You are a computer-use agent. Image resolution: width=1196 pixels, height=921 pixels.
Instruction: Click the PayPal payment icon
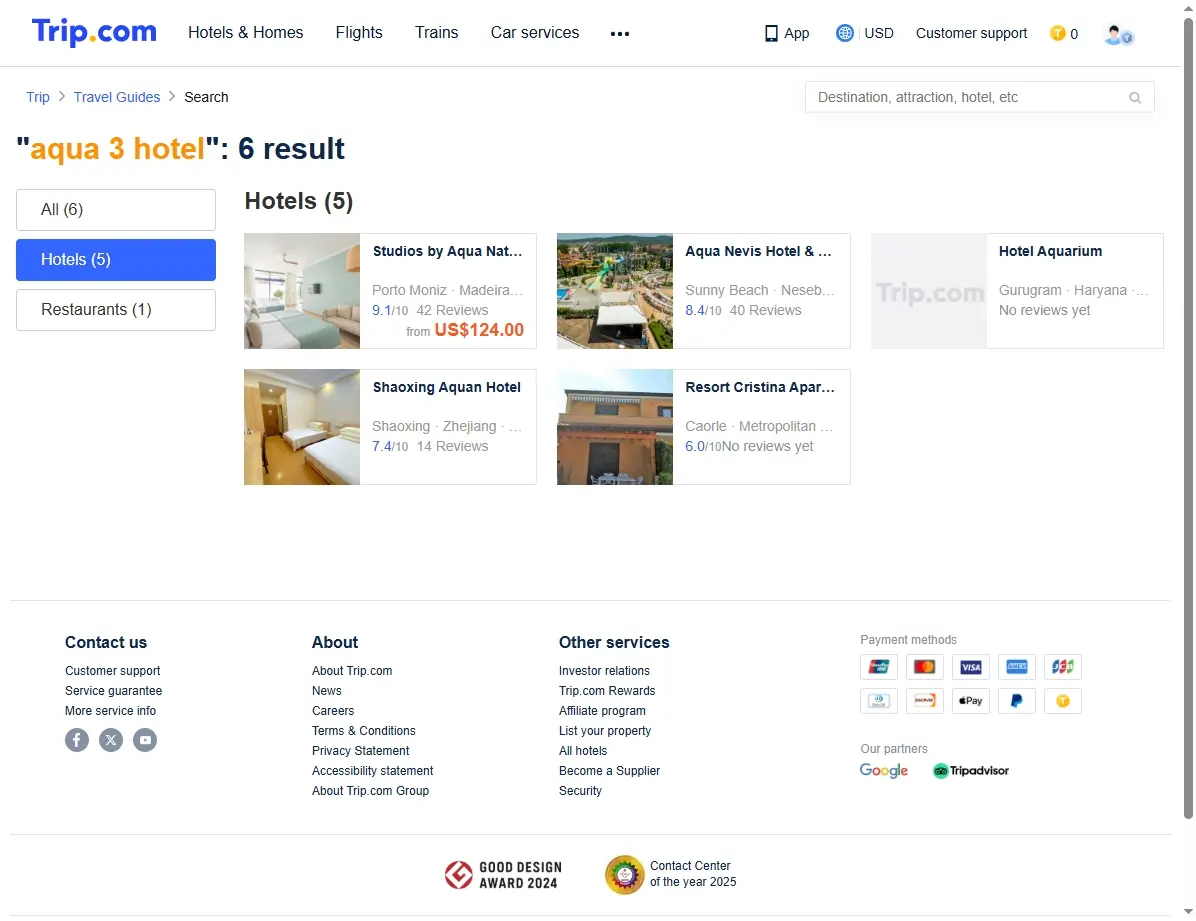click(x=1017, y=700)
